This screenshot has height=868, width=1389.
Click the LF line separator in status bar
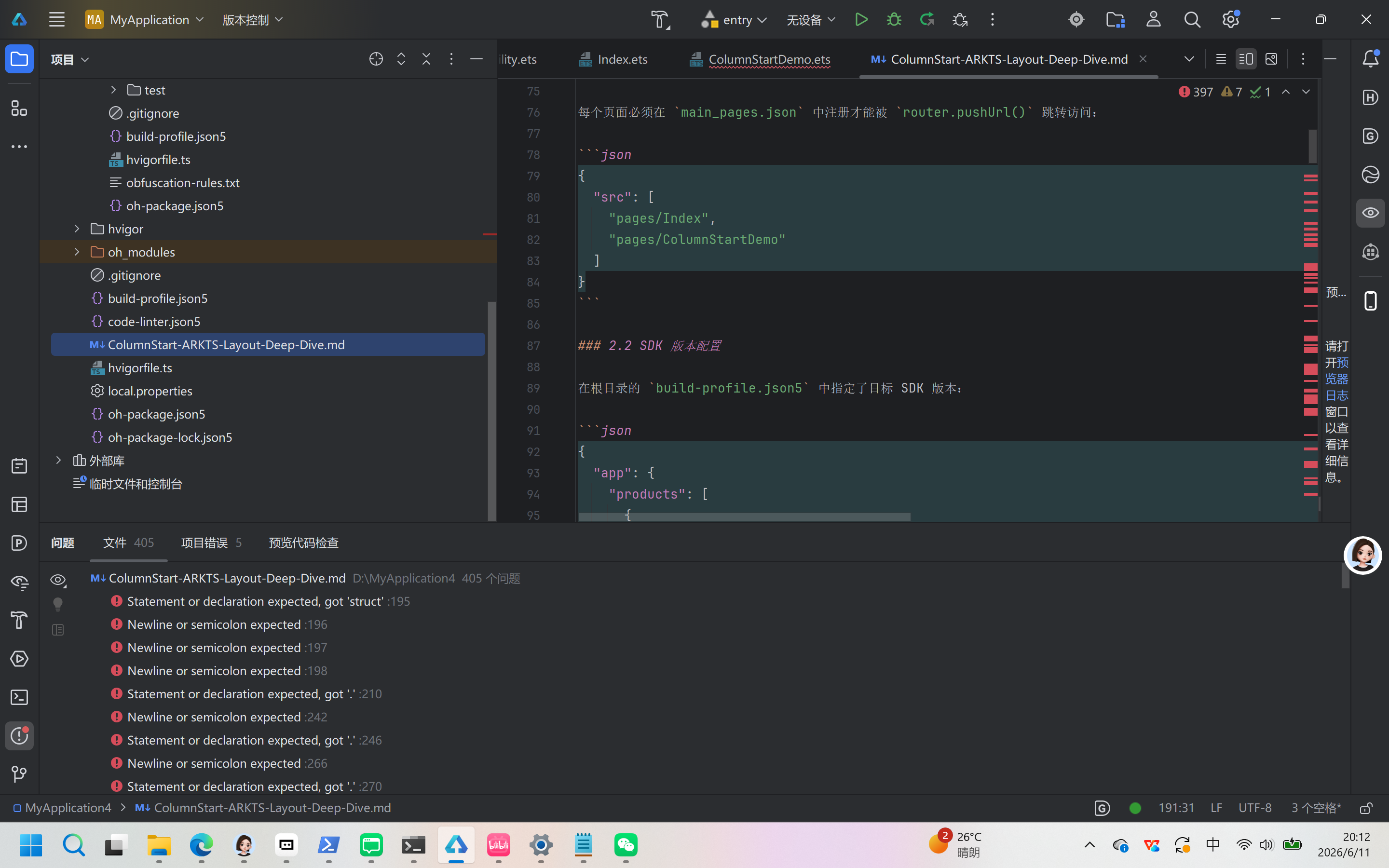[x=1216, y=808]
